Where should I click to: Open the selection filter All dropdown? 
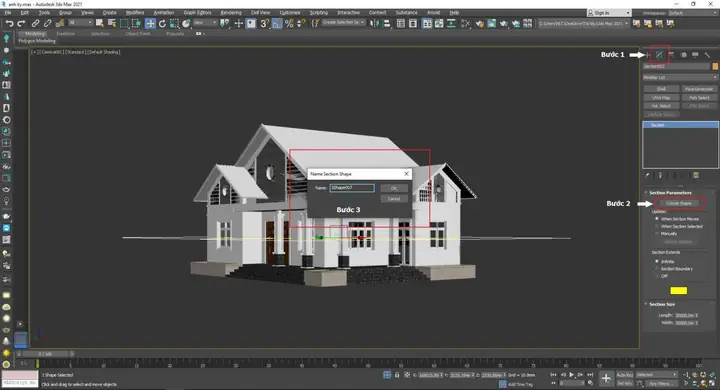(80, 23)
